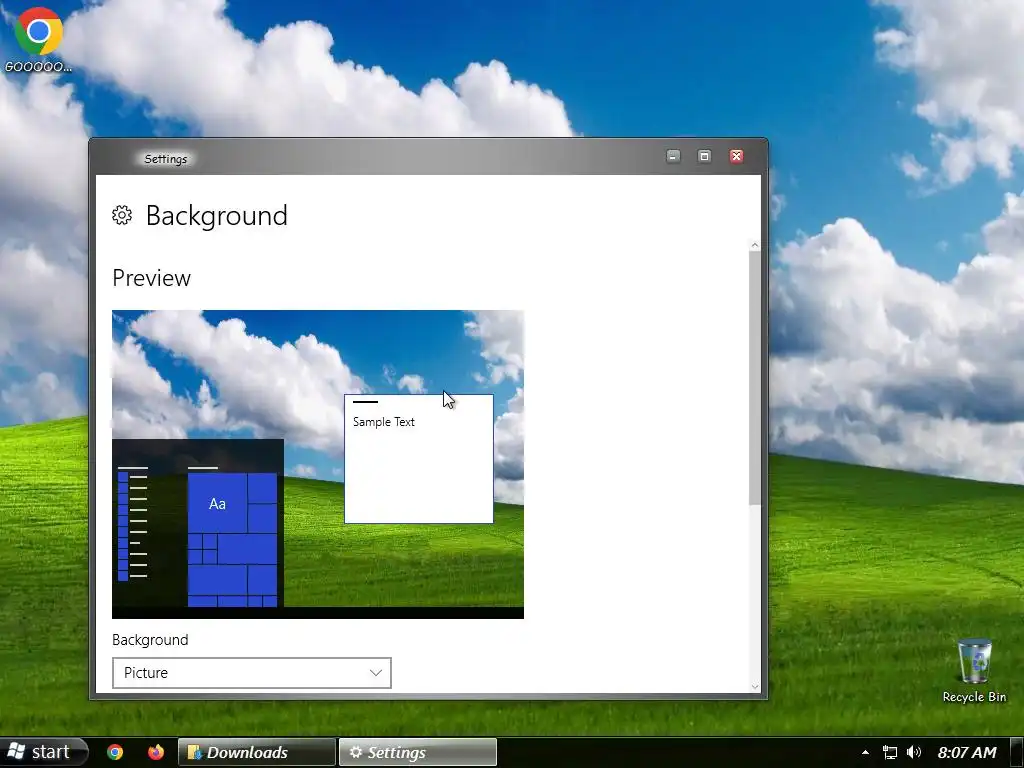Viewport: 1024px width, 768px height.
Task: Maximize the Settings window
Action: tap(704, 156)
